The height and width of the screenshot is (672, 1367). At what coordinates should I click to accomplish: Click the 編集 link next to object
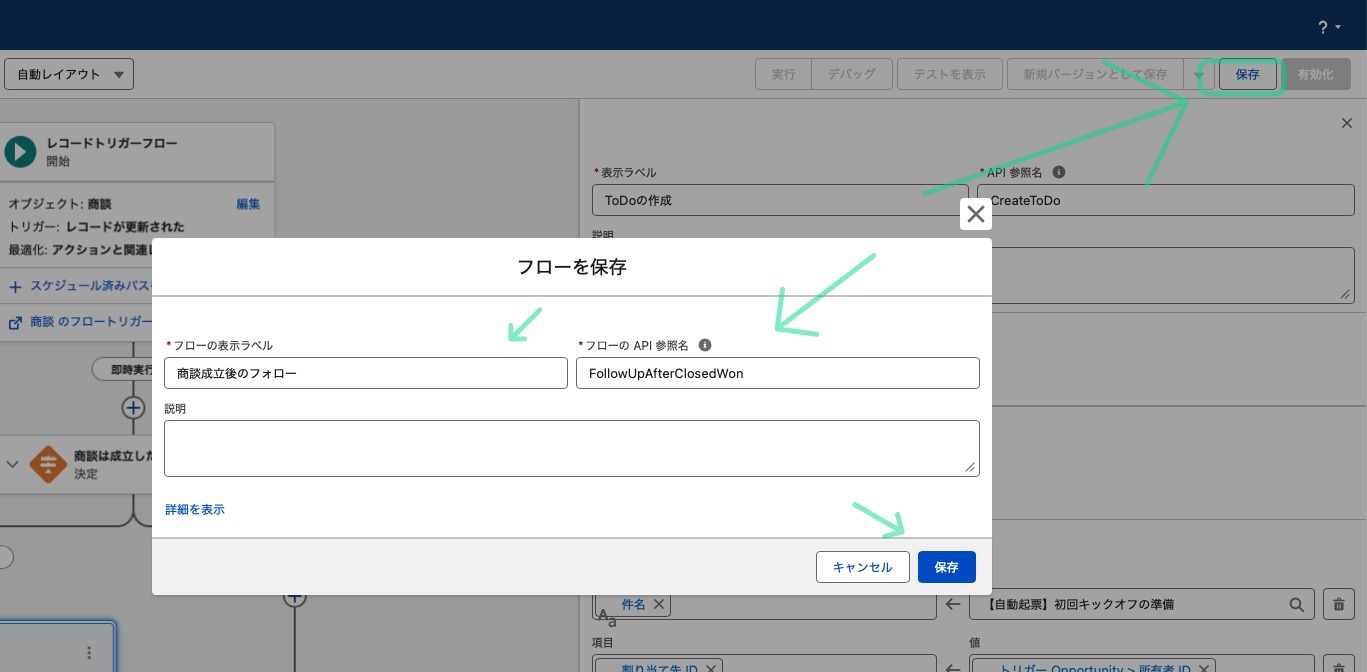248,204
